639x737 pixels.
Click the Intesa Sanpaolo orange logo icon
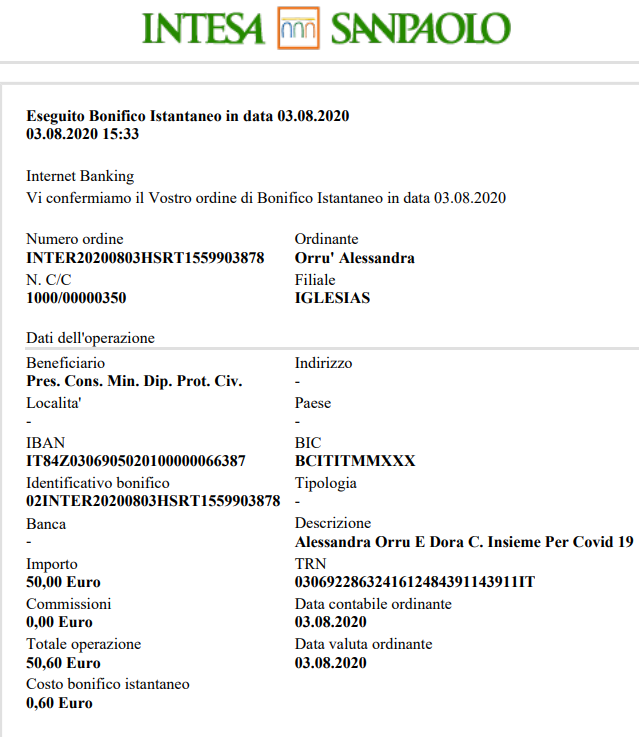(x=298, y=28)
